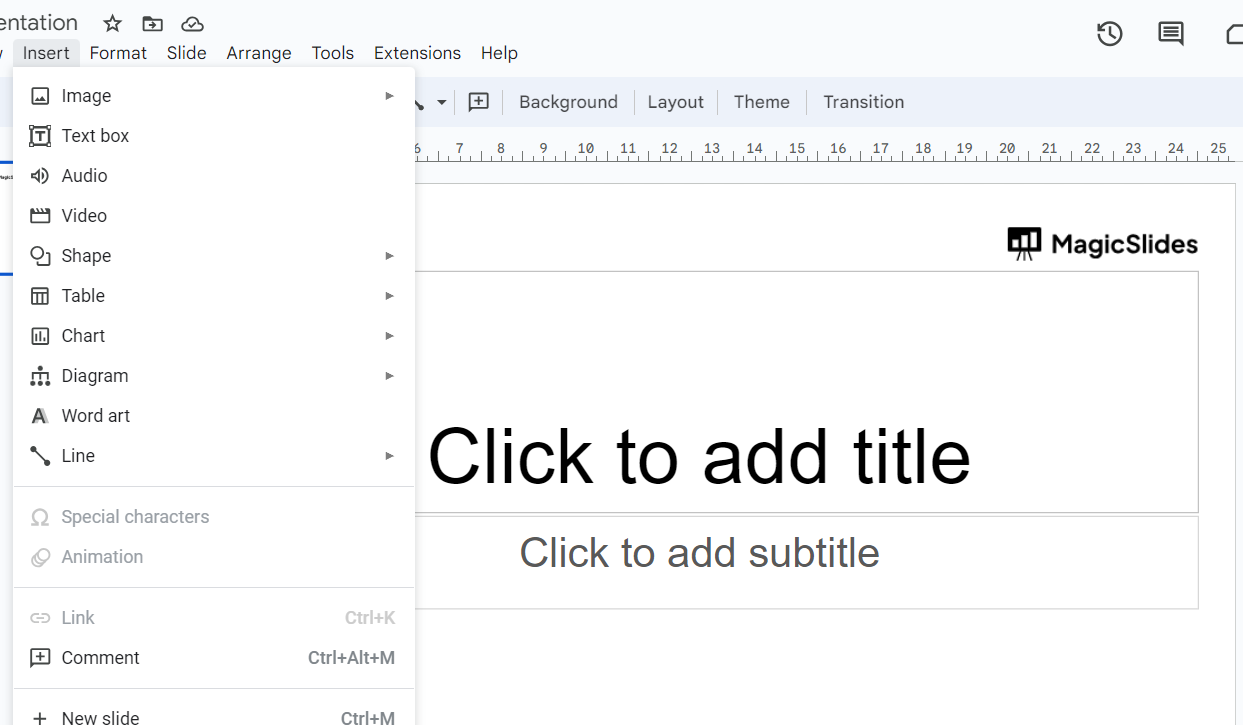Open the Extensions menu
This screenshot has width=1243, height=725.
coord(417,53)
